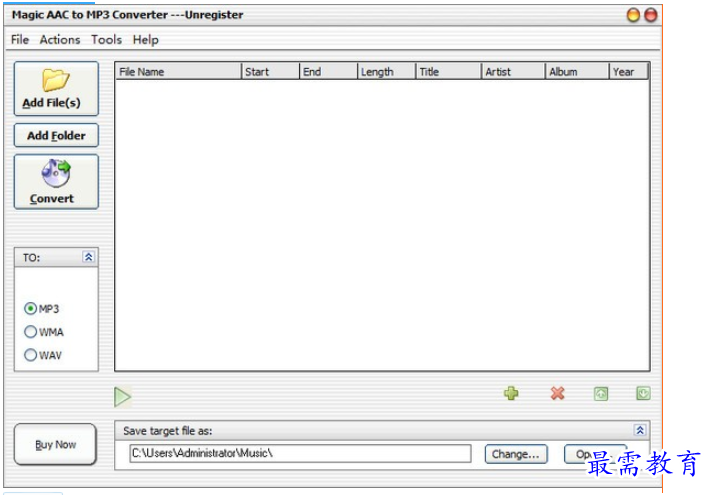Viewport: 709px width, 495px height.
Task: Open the Help menu
Action: [146, 40]
